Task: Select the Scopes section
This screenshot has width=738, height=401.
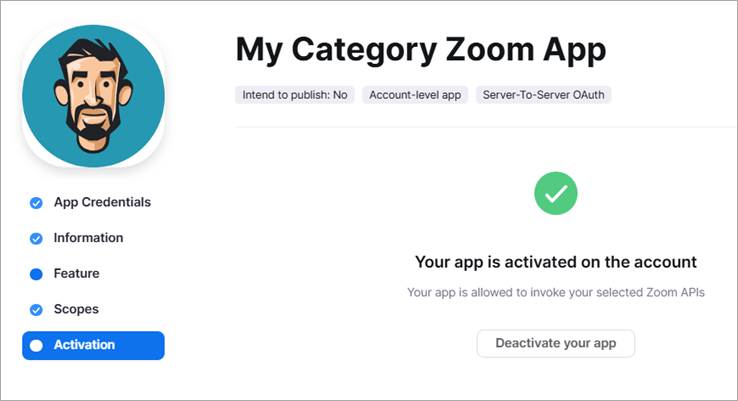Action: 76,309
